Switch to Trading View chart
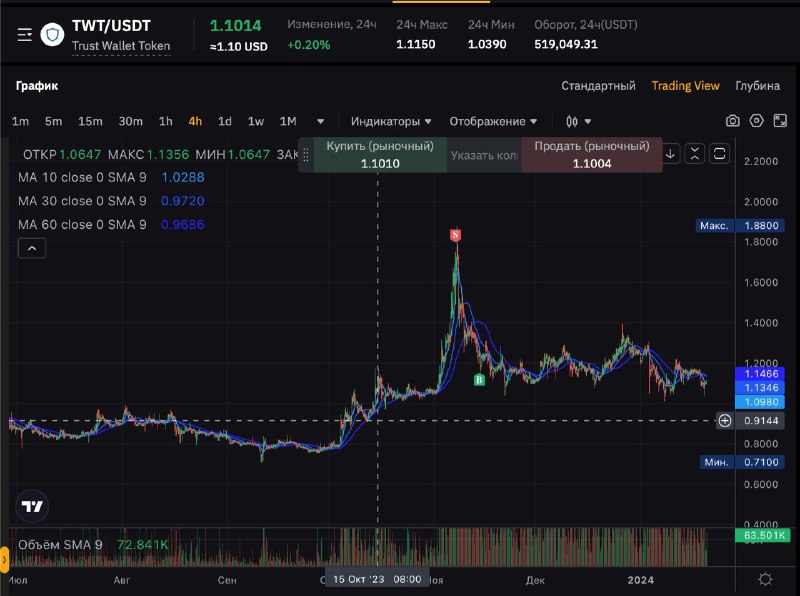The image size is (800, 596). point(685,86)
